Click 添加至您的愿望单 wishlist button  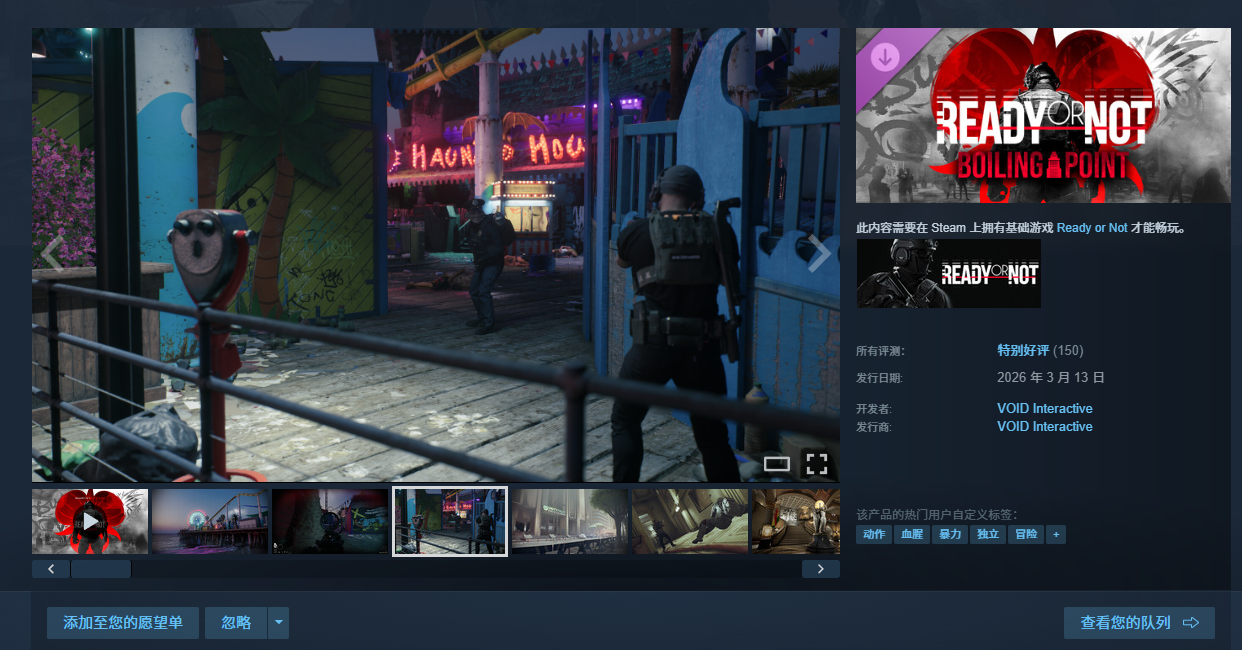123,623
